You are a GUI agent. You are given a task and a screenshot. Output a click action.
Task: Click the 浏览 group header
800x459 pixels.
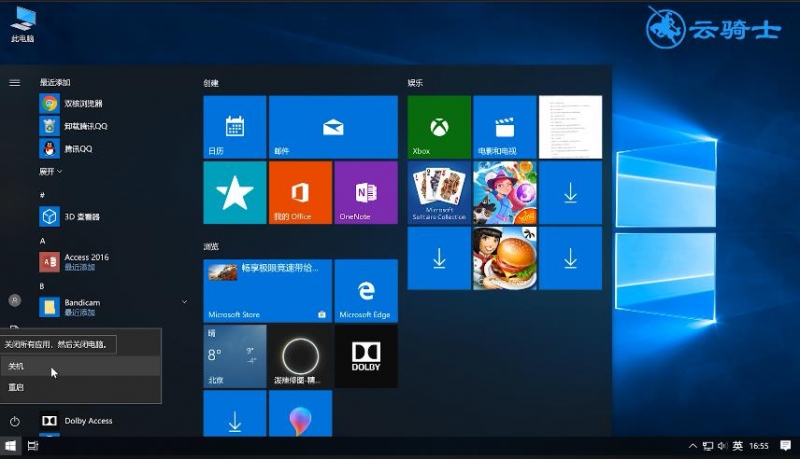tap(211, 246)
